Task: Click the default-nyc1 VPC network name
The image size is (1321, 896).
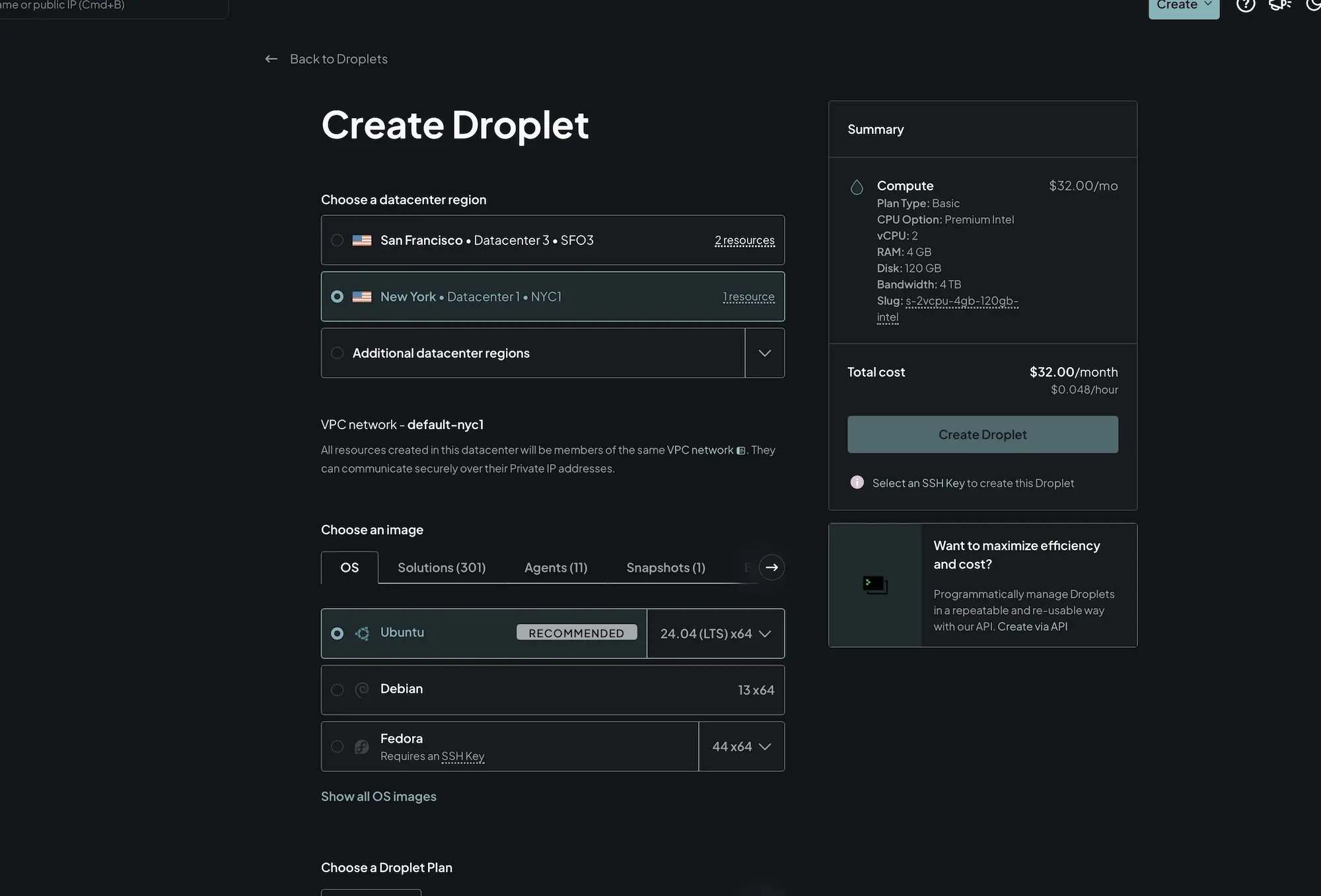Action: click(445, 425)
